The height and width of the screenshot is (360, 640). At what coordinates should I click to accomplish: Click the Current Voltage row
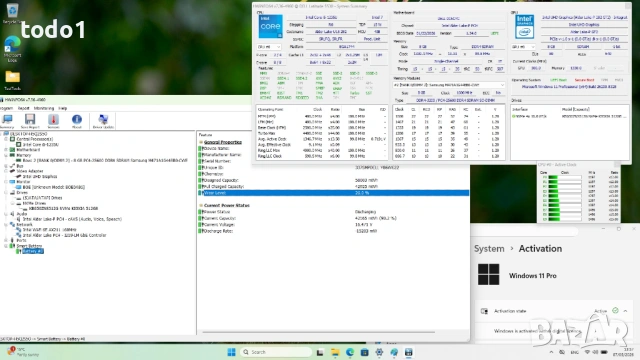[333, 224]
